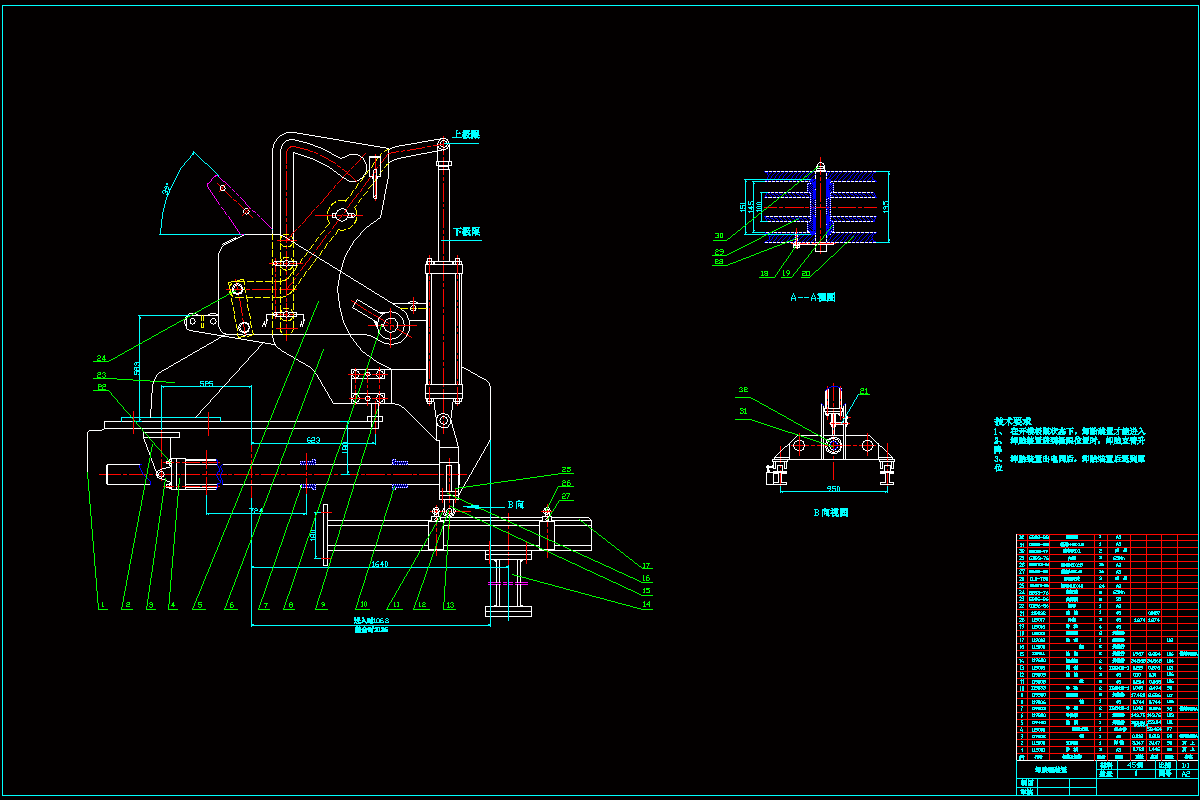Select the 195 dimension in the A--A section
The image size is (1200, 800).
pyautogui.click(x=886, y=207)
